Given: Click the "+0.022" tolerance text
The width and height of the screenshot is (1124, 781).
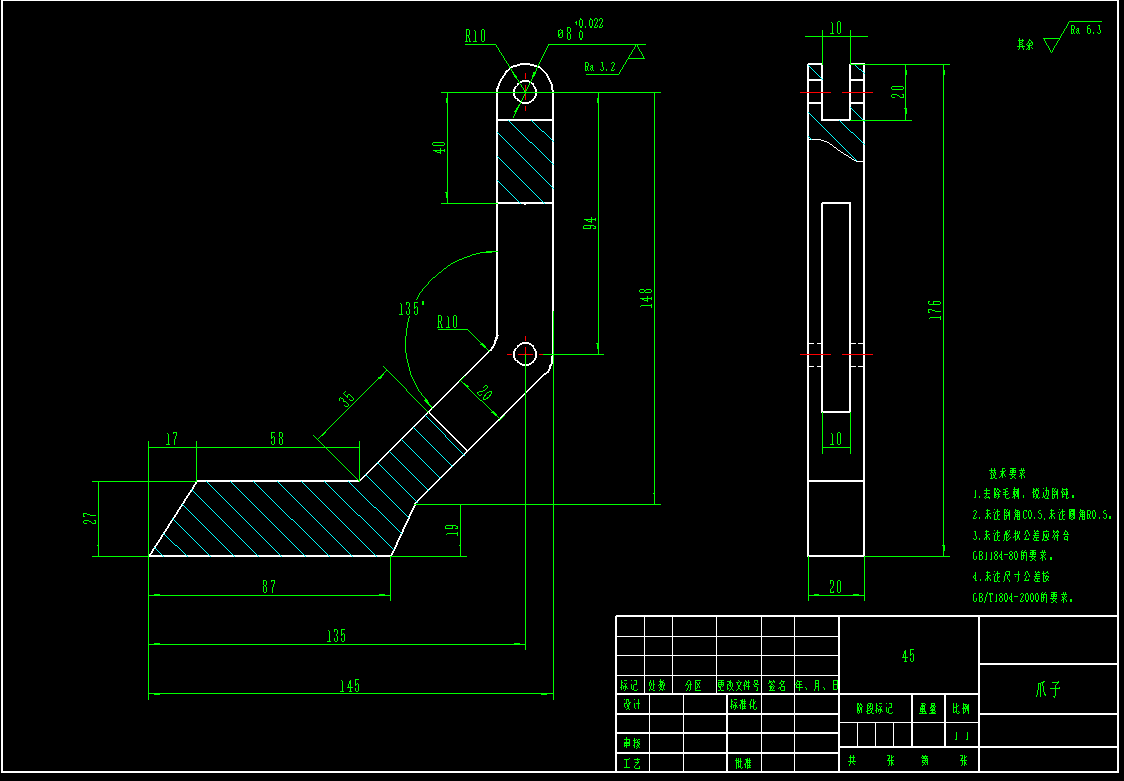Looking at the screenshot, I should point(589,24).
